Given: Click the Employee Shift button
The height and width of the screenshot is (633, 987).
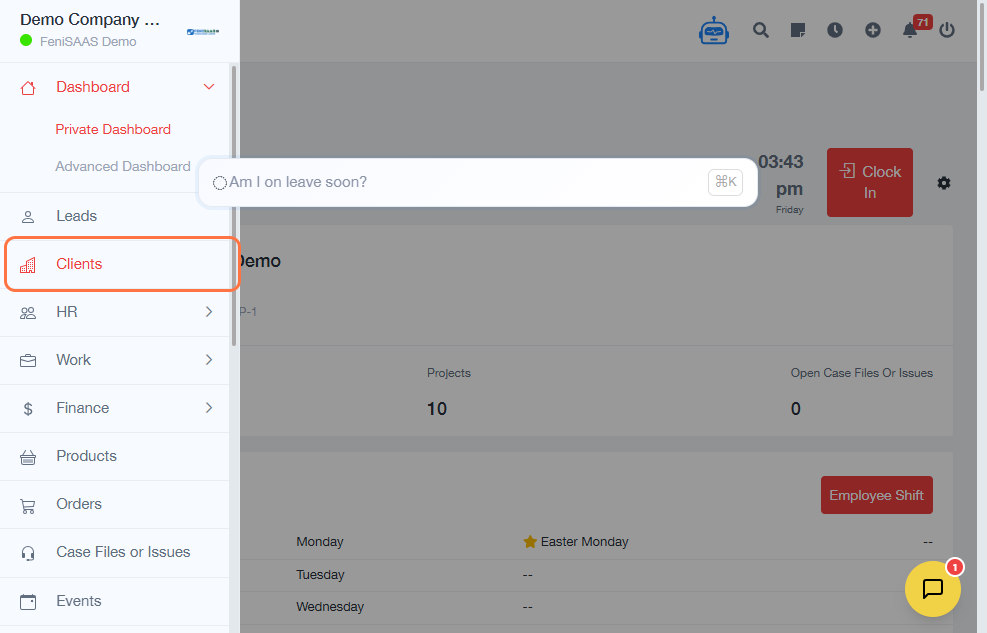Looking at the screenshot, I should (876, 495).
